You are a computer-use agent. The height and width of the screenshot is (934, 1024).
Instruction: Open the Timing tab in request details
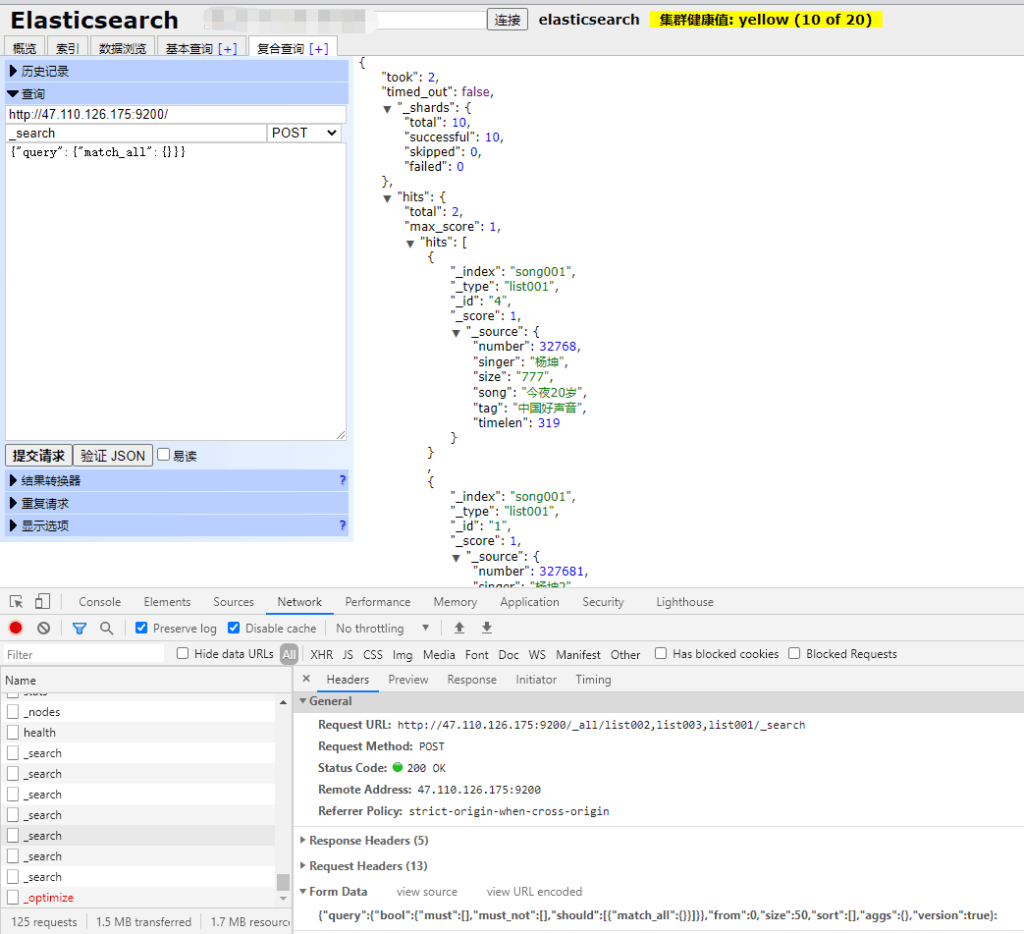[x=593, y=679]
